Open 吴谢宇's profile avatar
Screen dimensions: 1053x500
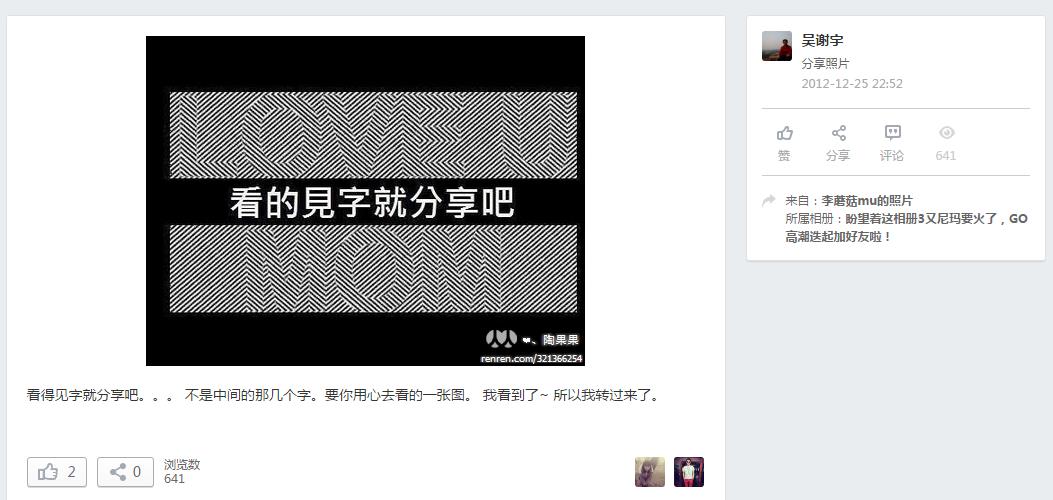pyautogui.click(x=777, y=46)
